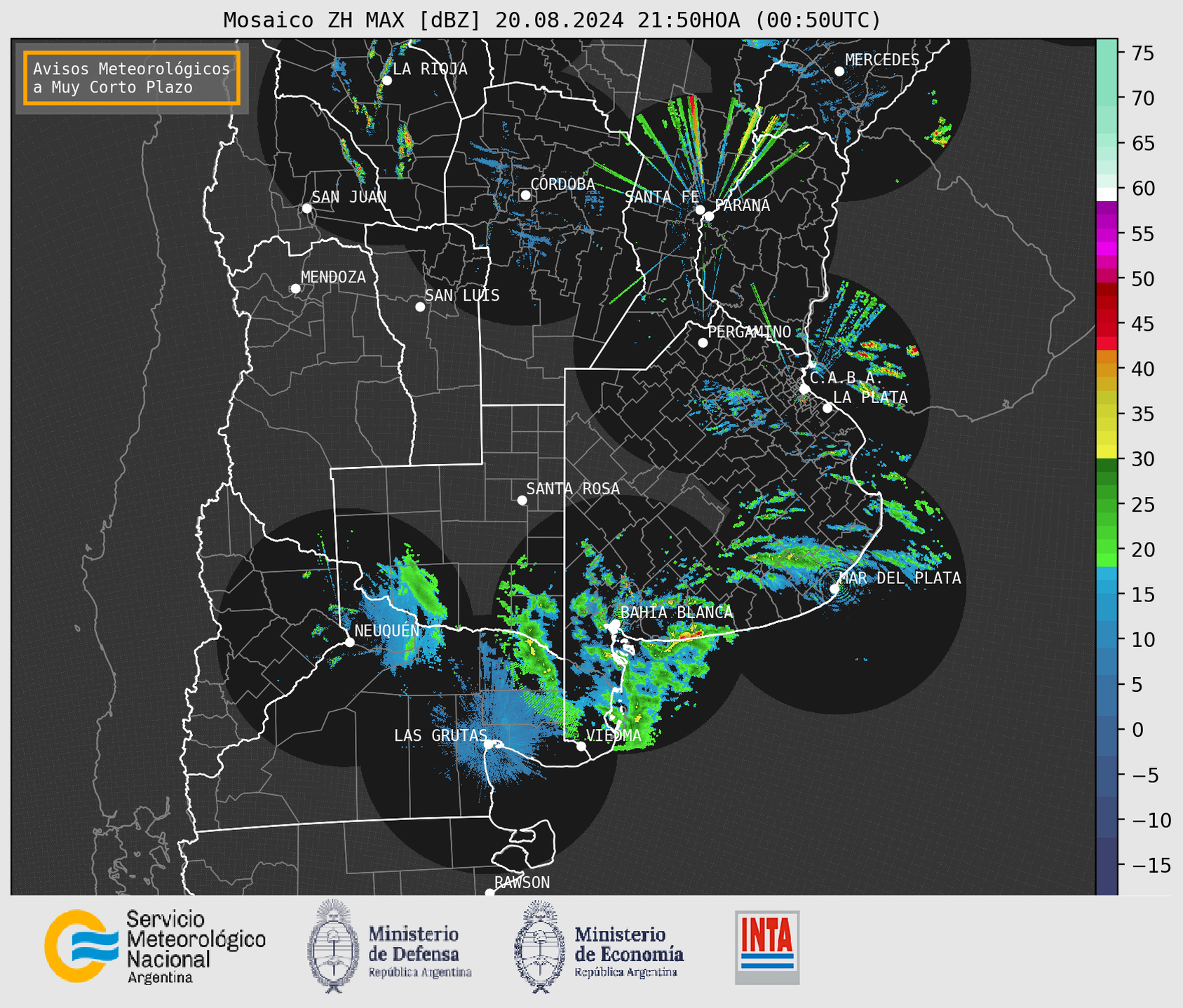Click the magenta 55 dBZ band in color bar

[x=1107, y=233]
